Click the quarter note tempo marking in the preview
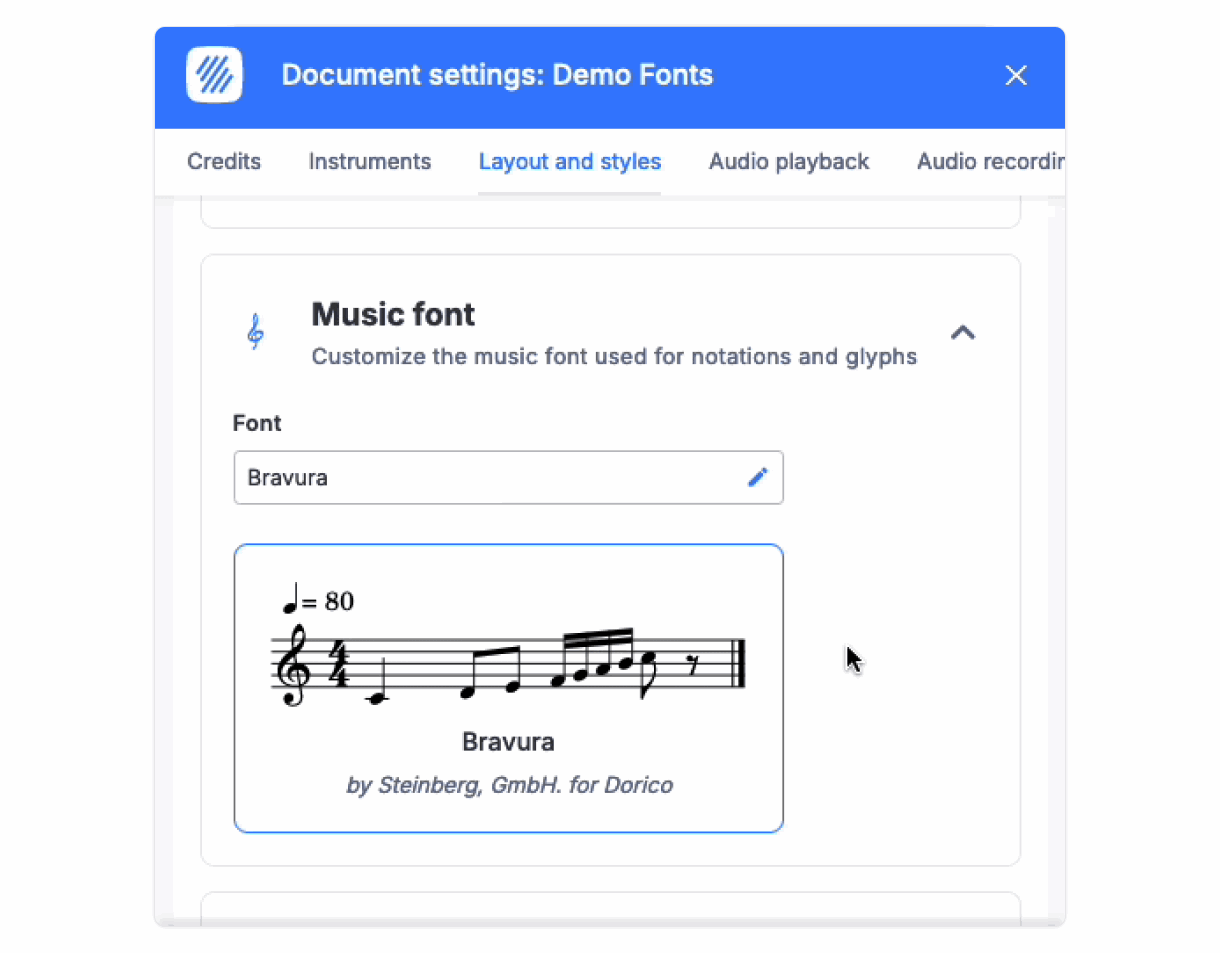Screen dimensions: 1220x953 (x=318, y=599)
